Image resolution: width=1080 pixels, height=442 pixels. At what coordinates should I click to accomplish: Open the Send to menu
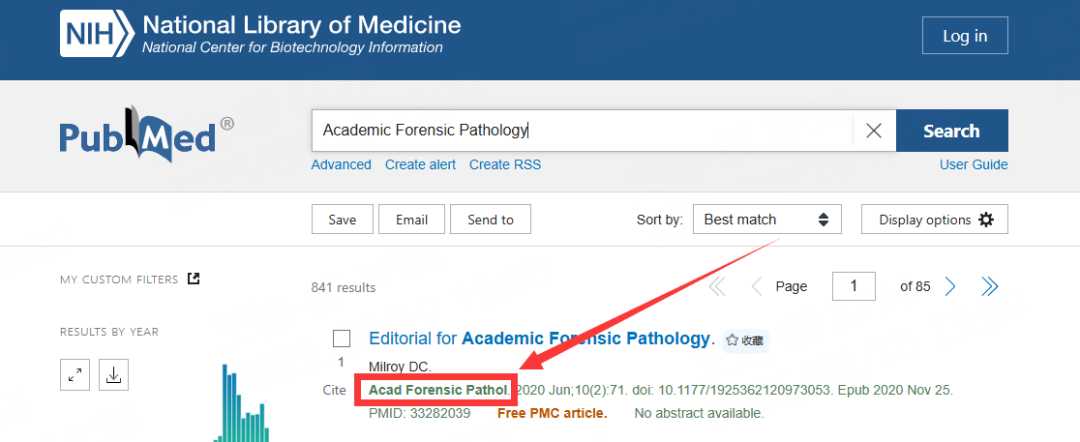[x=490, y=220]
